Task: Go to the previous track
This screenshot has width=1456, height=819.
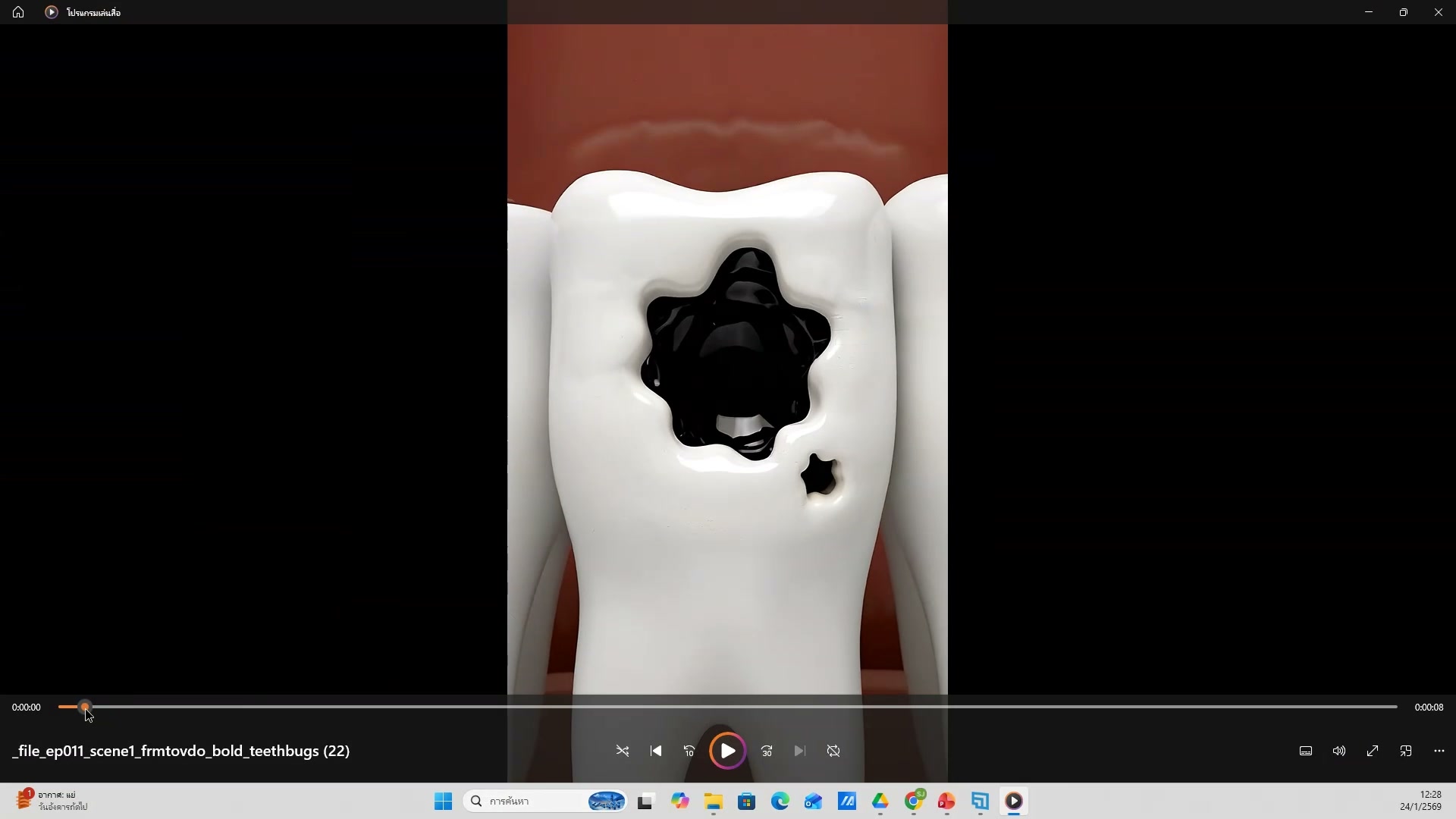Action: tap(656, 751)
